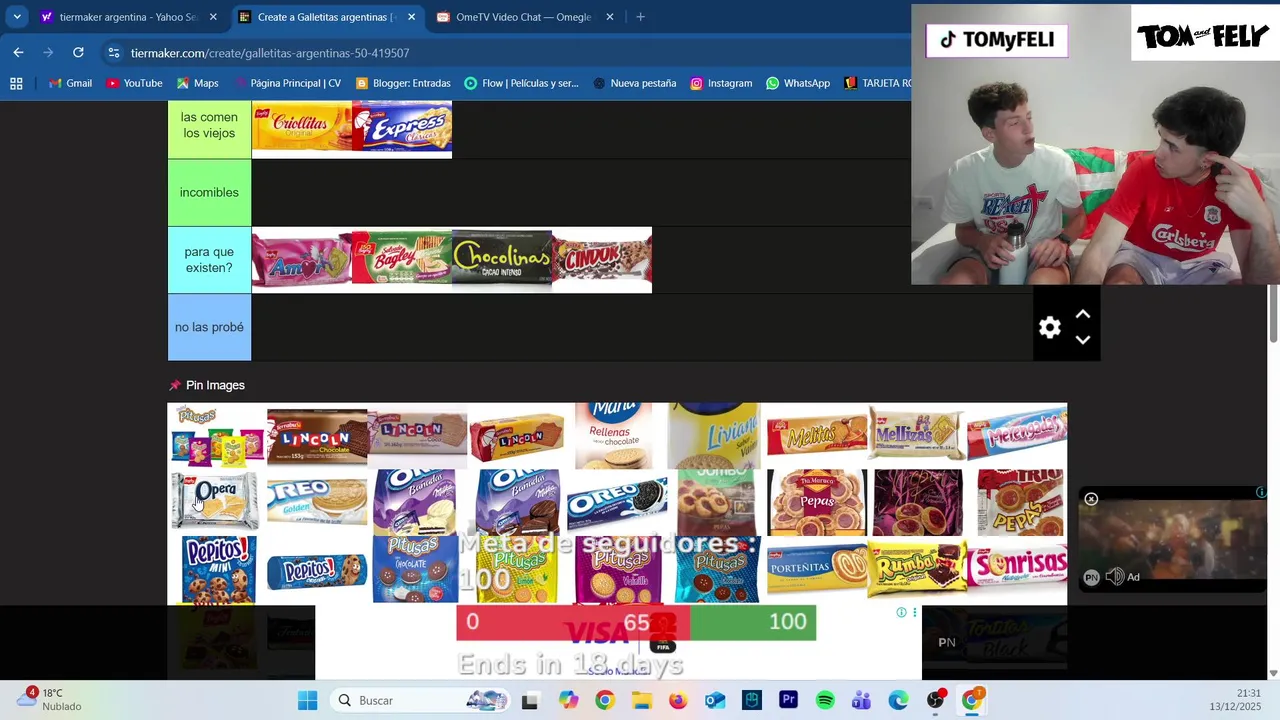
Task: Open the Blogger Entradas bookmark
Action: 403,83
